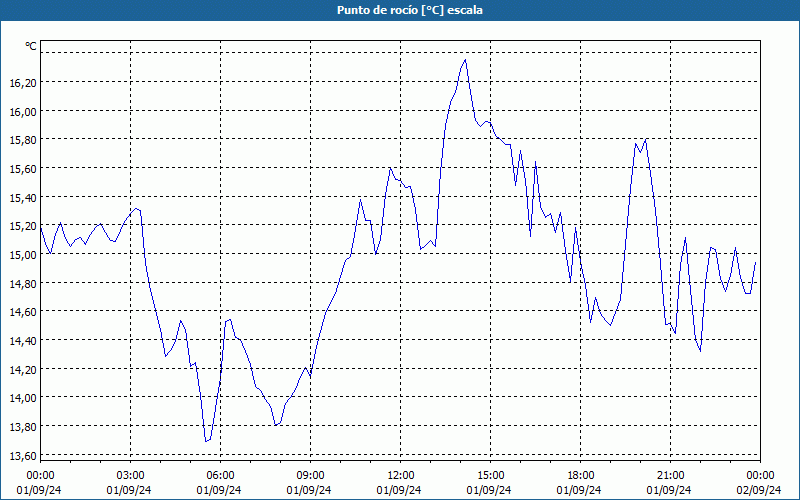Click the 03:00 time axis label
This screenshot has width=800, height=500.
(x=130, y=475)
